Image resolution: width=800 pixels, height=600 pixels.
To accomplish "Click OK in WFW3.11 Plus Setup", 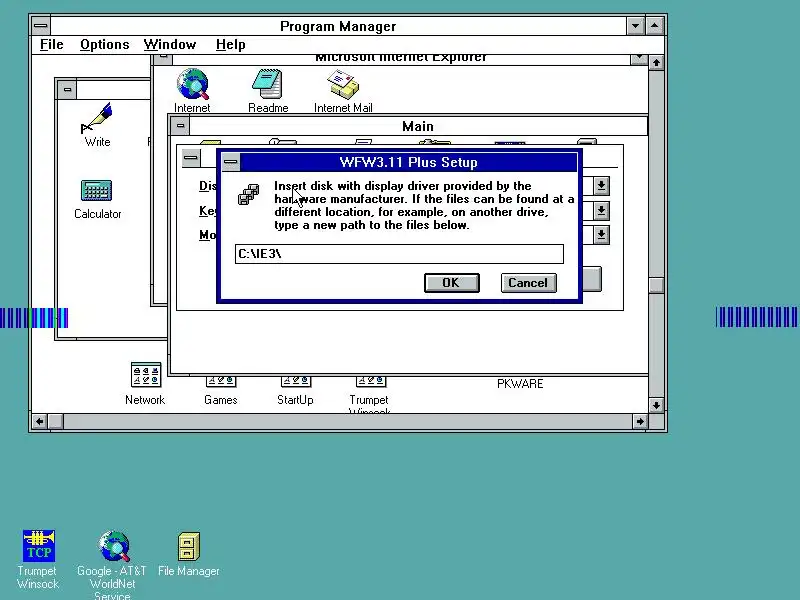I will [452, 283].
